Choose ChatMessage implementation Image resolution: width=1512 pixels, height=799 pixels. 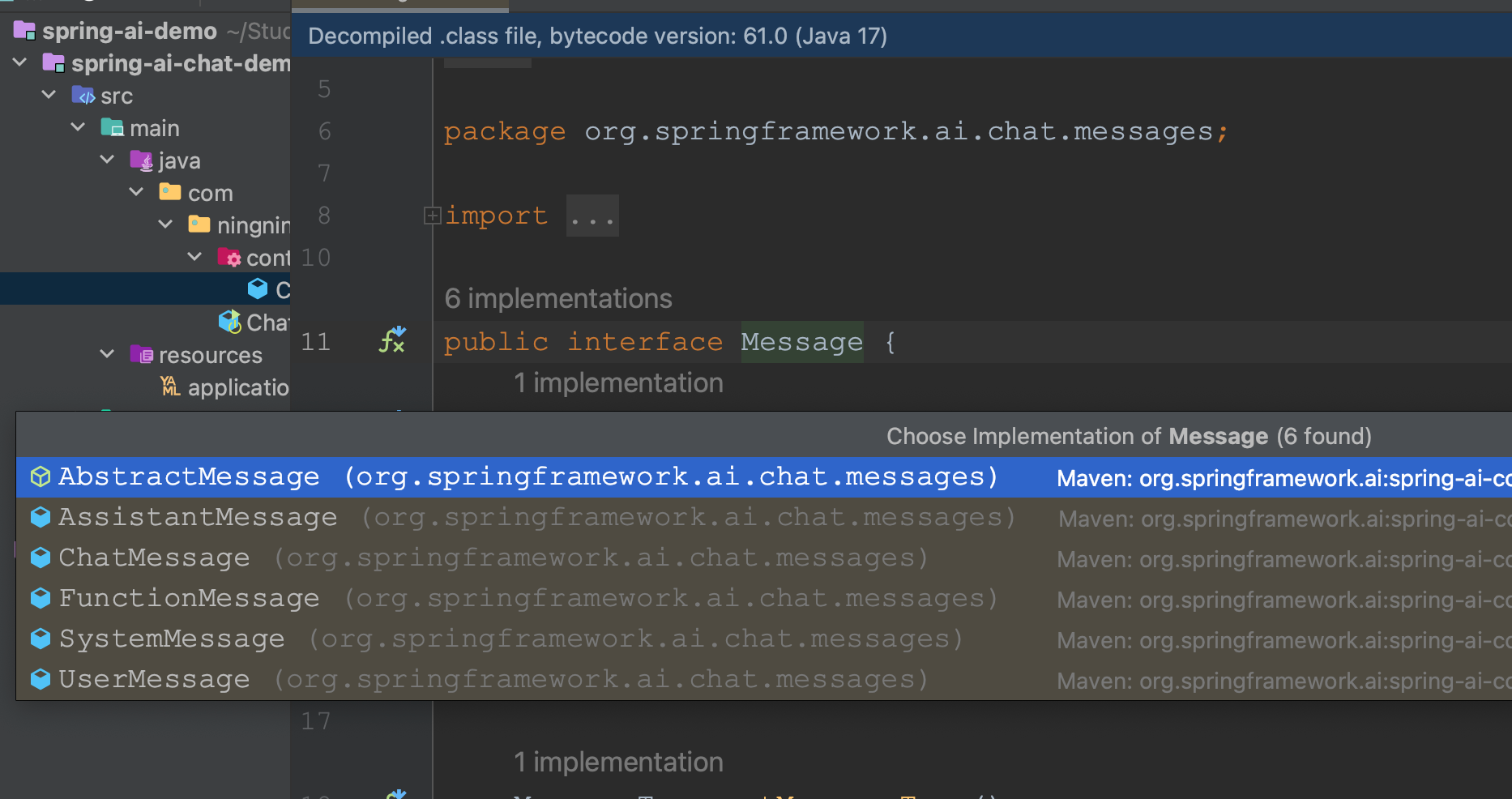(764, 558)
